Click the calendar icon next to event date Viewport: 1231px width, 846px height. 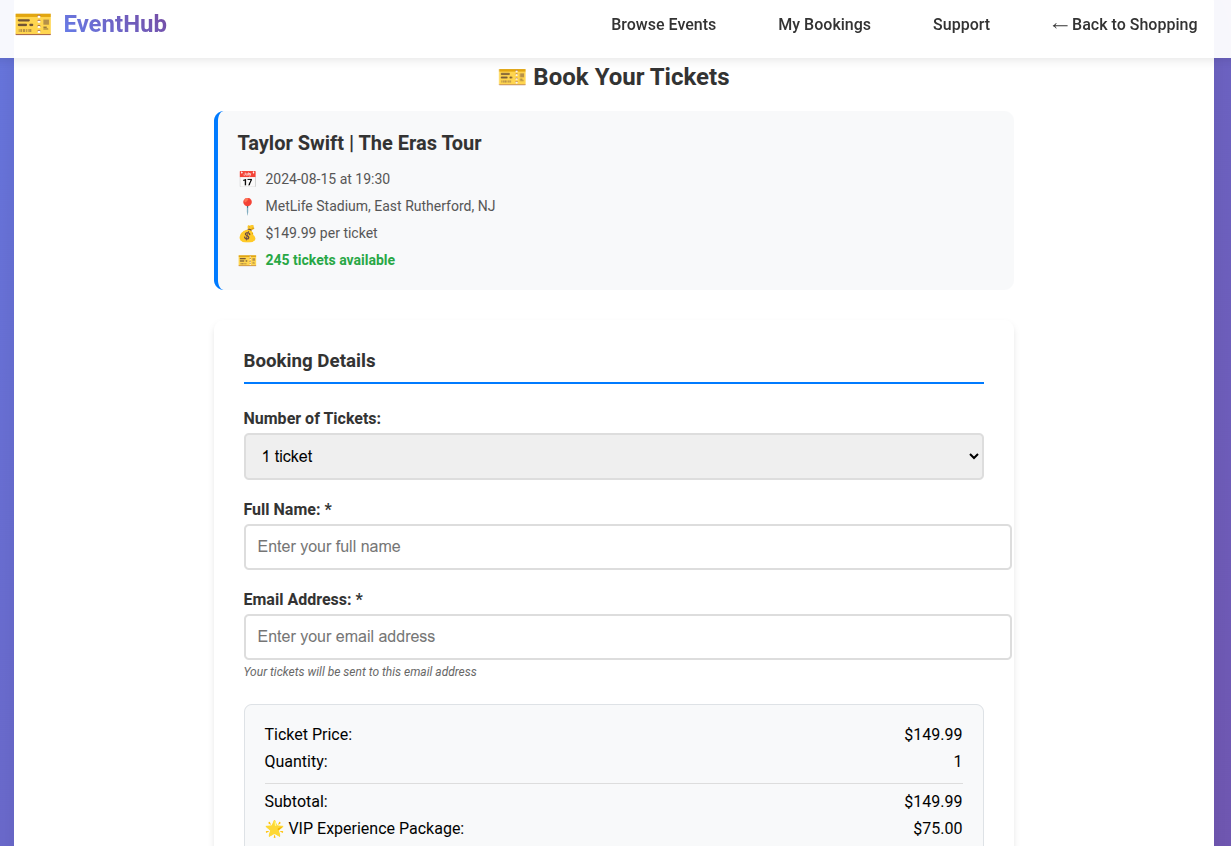tap(248, 180)
